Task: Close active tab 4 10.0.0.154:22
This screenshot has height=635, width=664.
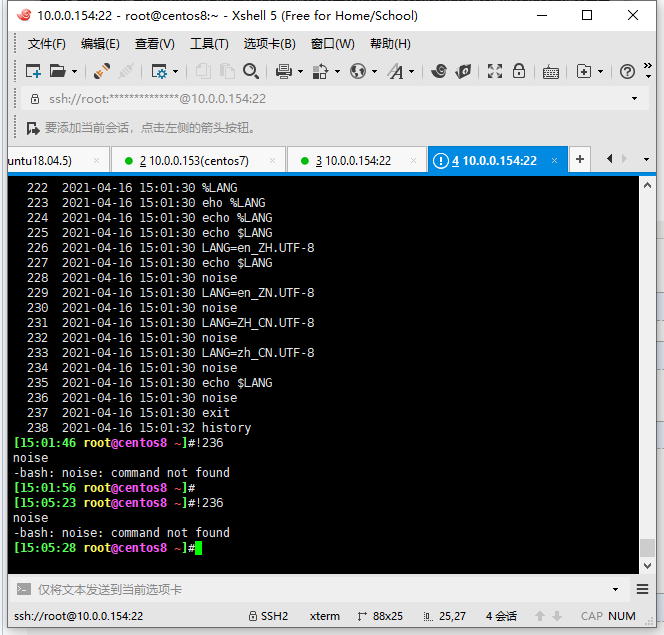Action: (x=554, y=161)
